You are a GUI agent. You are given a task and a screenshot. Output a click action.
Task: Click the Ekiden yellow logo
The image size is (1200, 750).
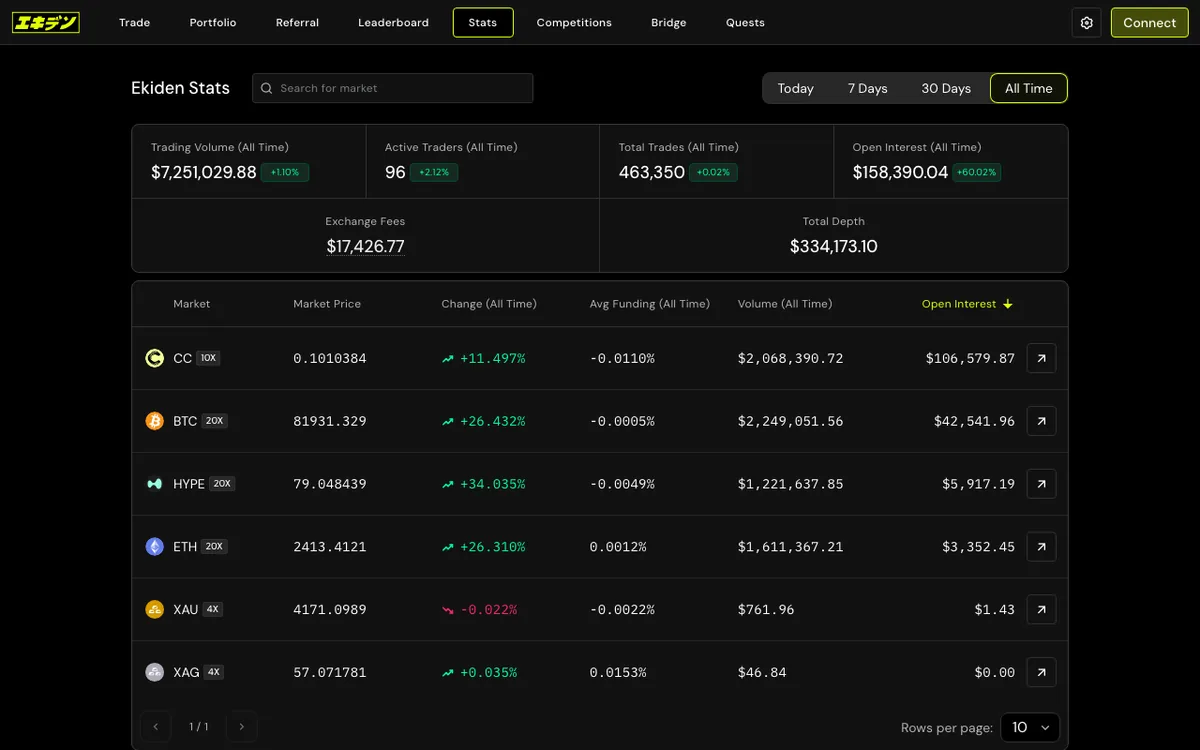[46, 22]
